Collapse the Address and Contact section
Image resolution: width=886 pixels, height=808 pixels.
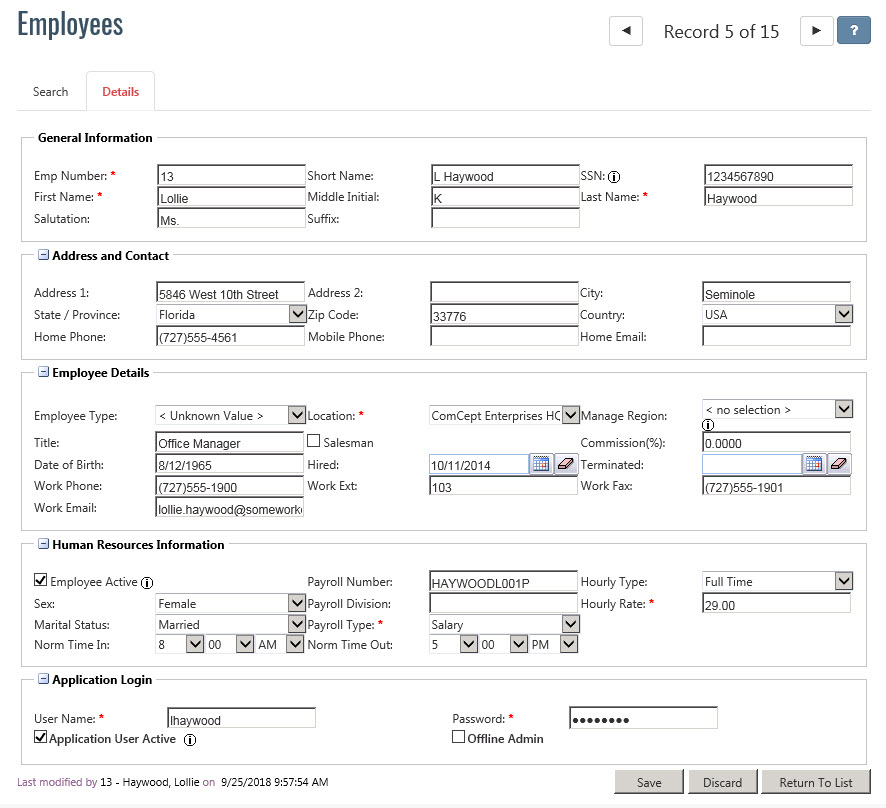pyautogui.click(x=43, y=255)
